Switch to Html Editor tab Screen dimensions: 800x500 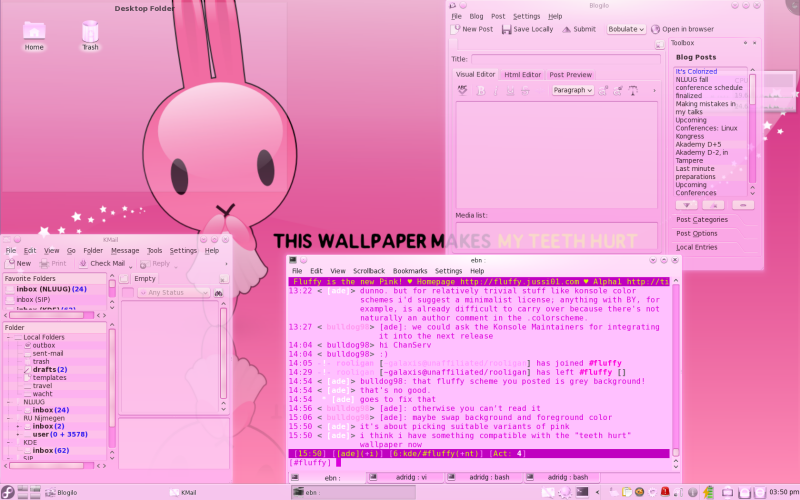point(522,74)
